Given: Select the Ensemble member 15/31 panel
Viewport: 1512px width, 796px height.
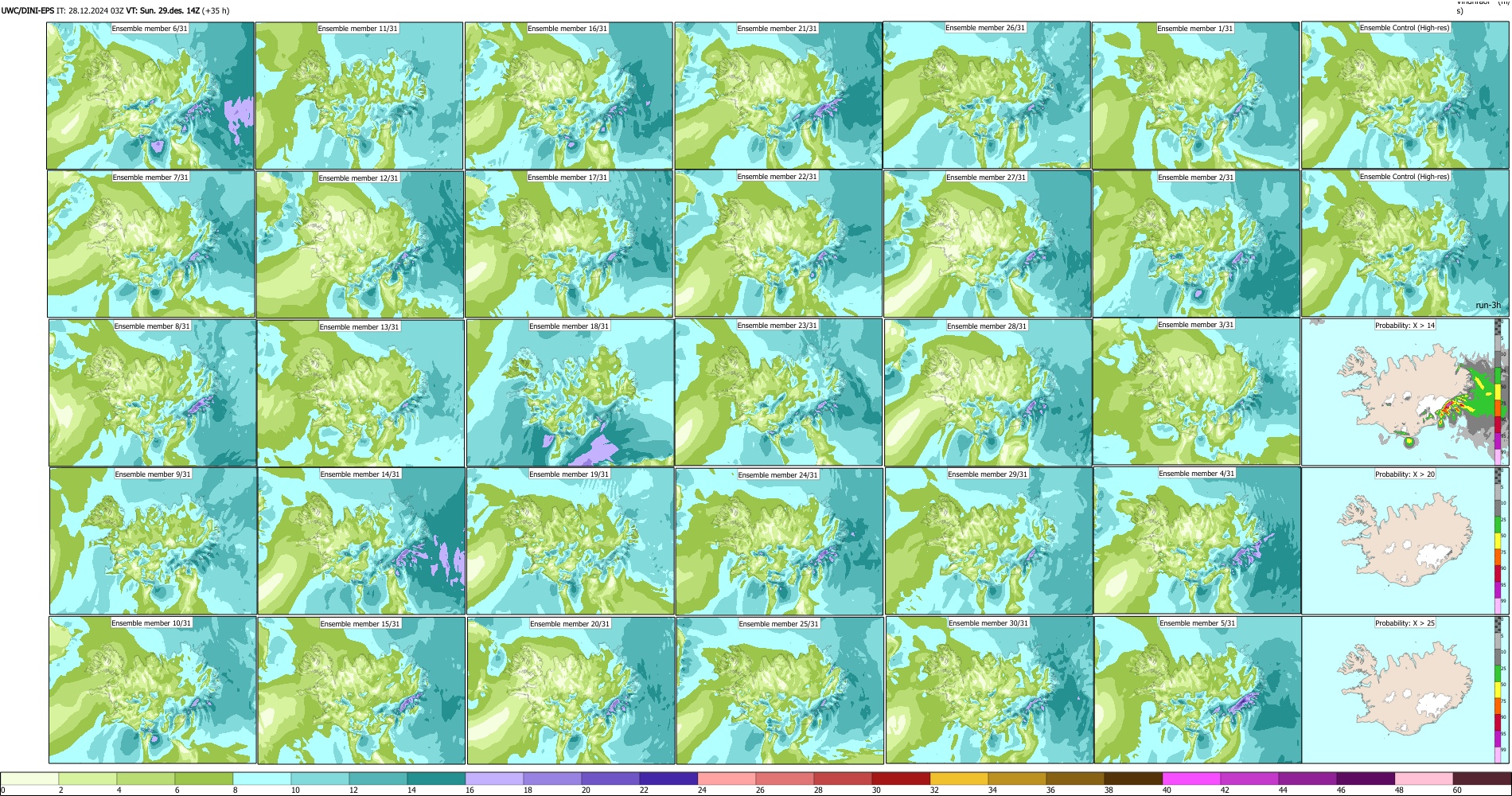Looking at the screenshot, I should point(361,691).
